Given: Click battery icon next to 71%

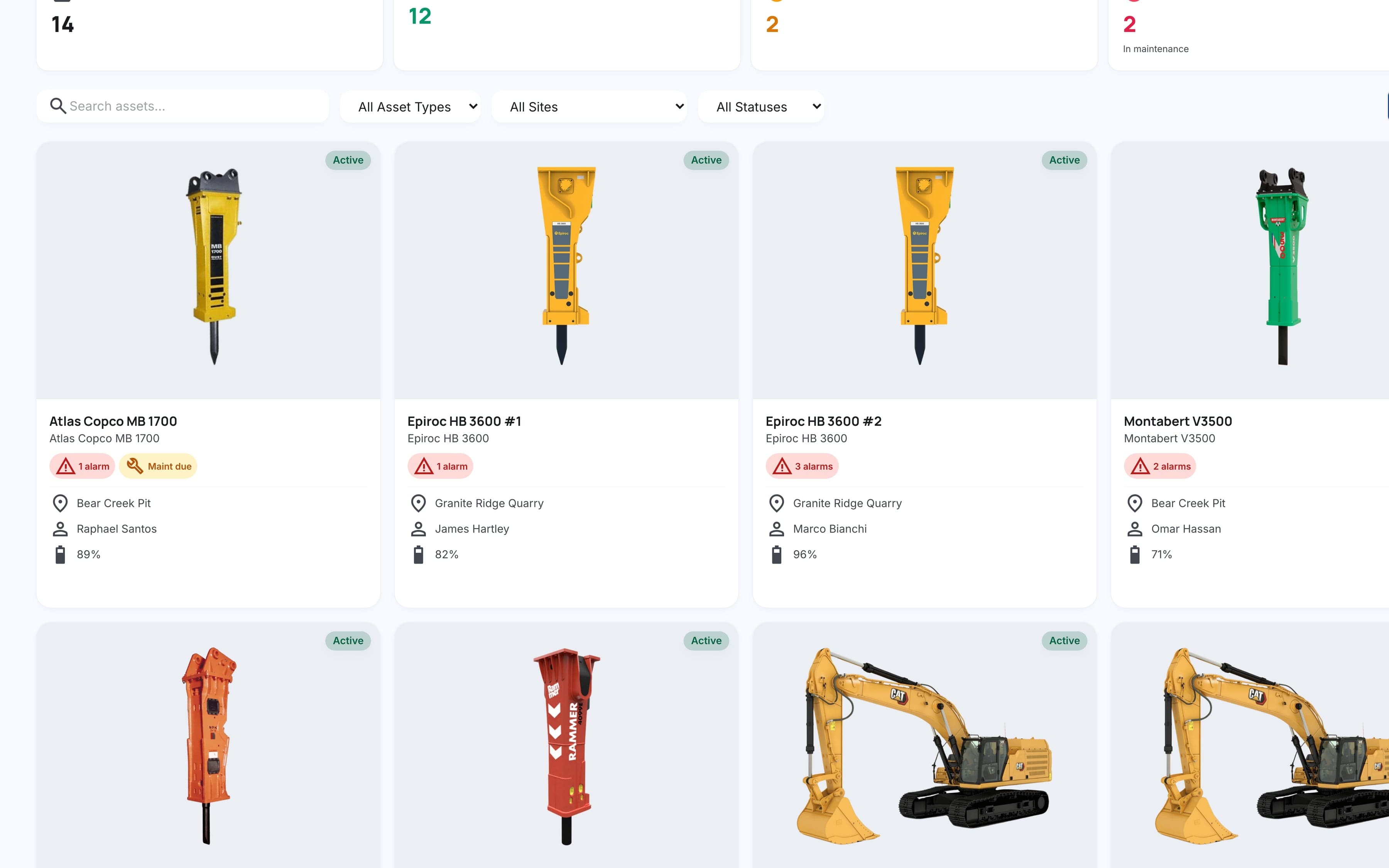Looking at the screenshot, I should coord(1135,555).
